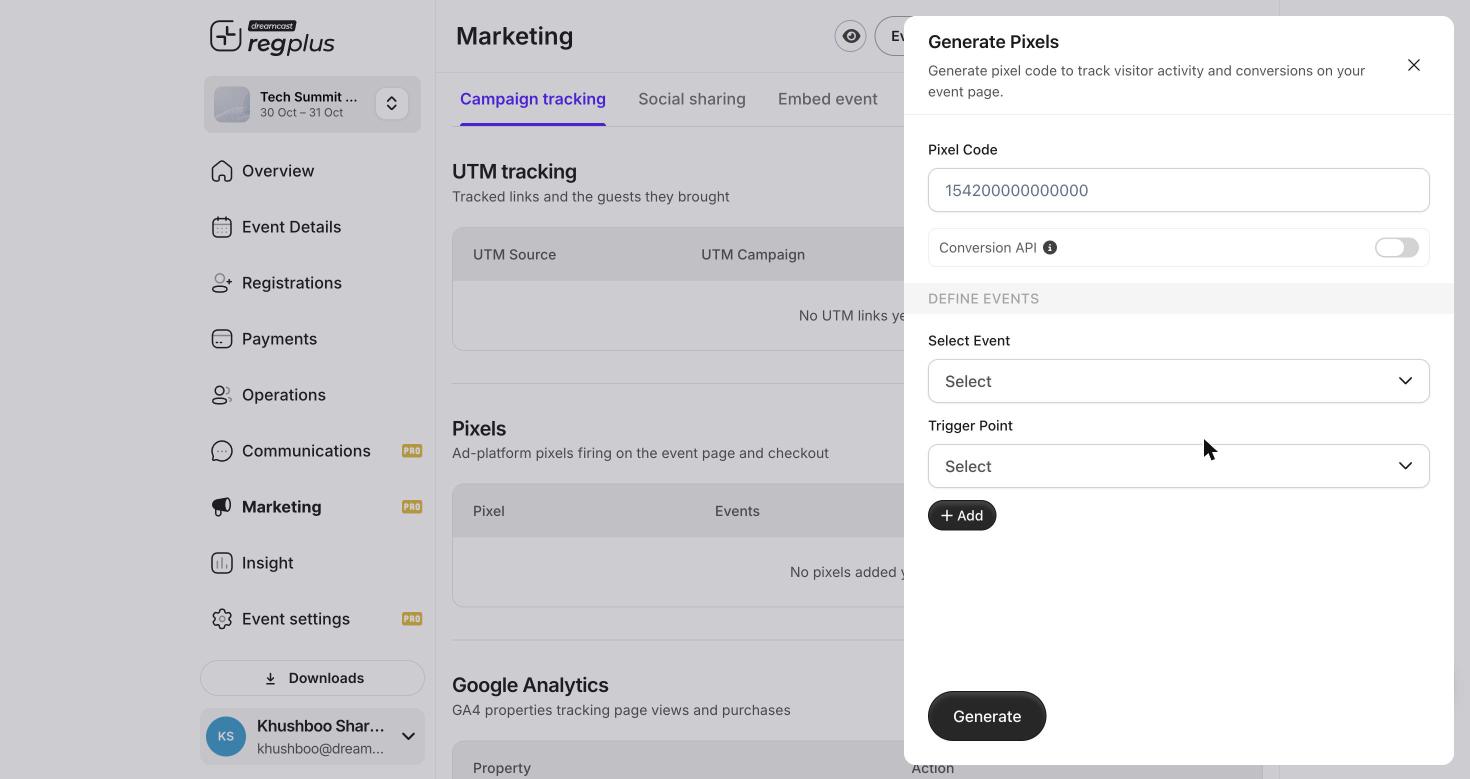Click the PRO badge beside Communications
Viewport: 1470px width, 779px height.
pyautogui.click(x=412, y=451)
